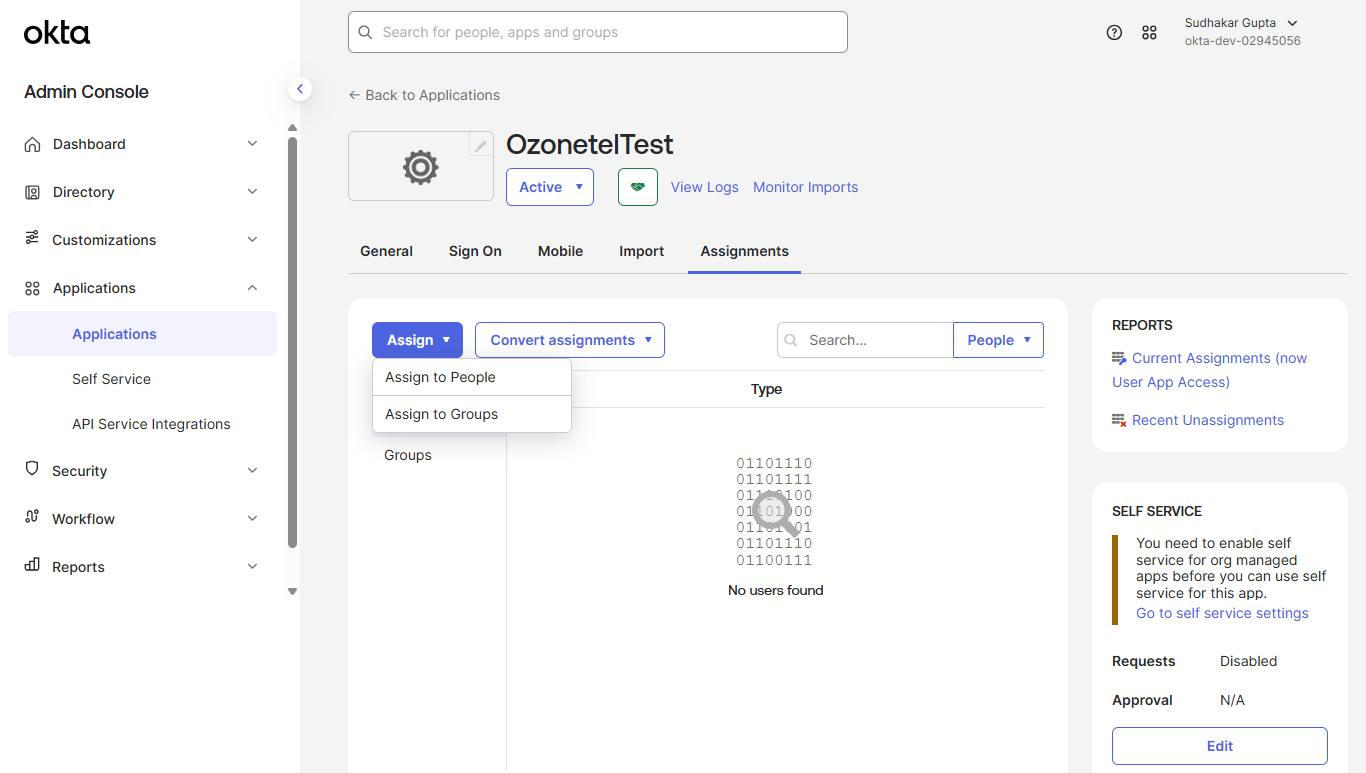This screenshot has height=773, width=1366.
Task: Open Current Assignments report link
Action: pos(1210,370)
